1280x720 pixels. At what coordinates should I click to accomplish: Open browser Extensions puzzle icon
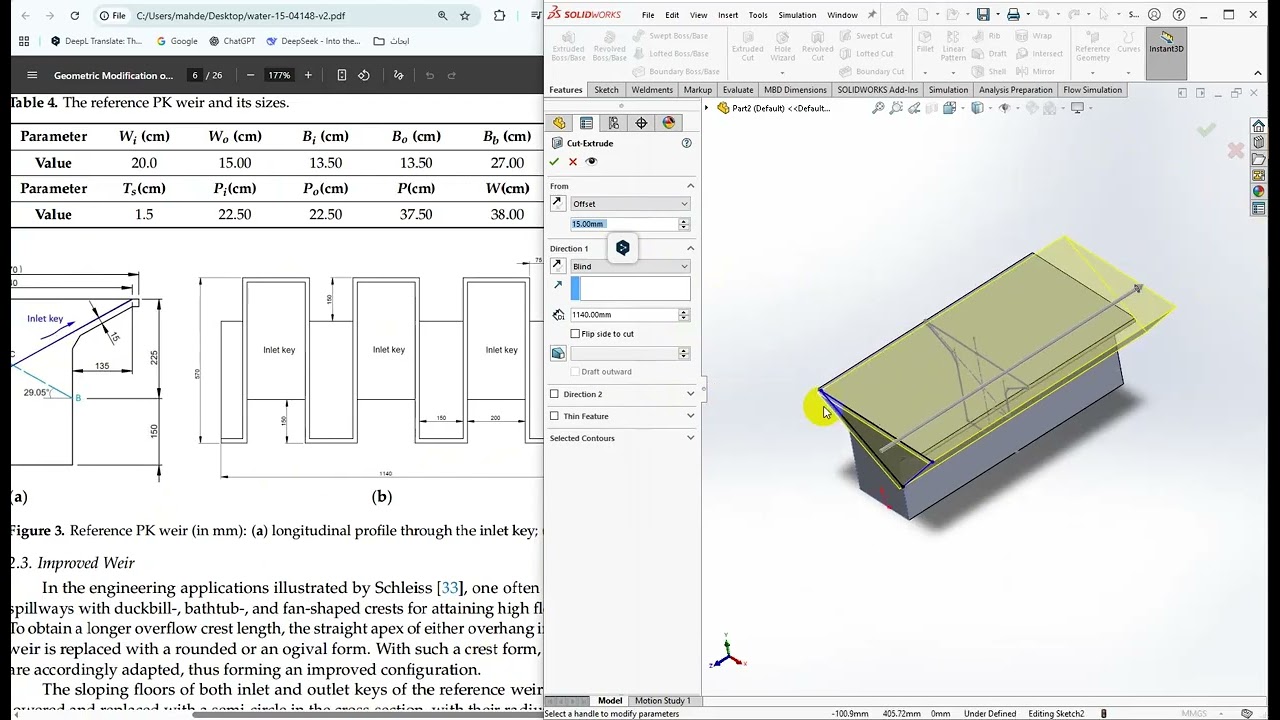pyautogui.click(x=500, y=16)
